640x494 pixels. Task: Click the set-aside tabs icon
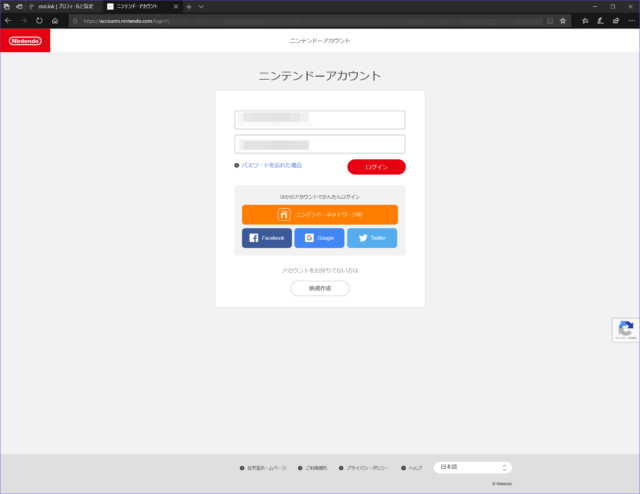pyautogui.click(x=19, y=7)
